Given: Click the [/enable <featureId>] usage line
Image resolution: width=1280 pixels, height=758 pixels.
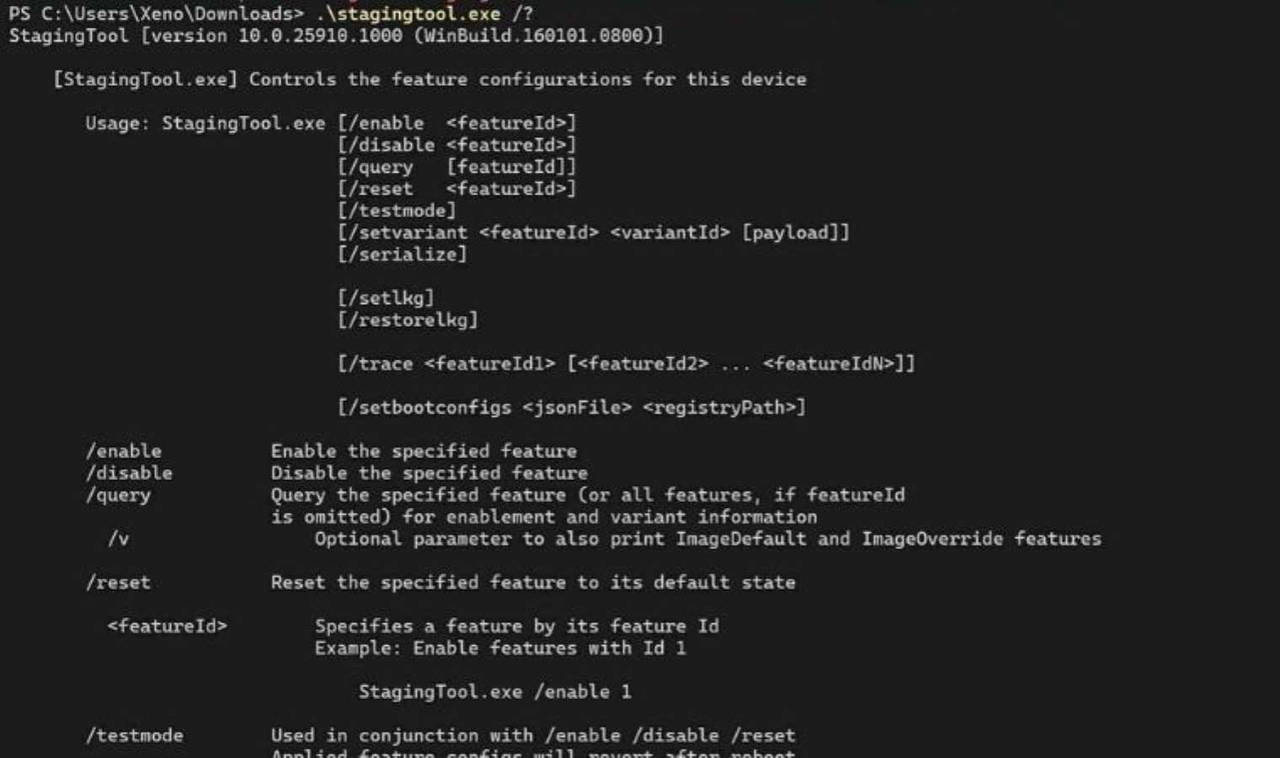Looking at the screenshot, I should tap(457, 123).
